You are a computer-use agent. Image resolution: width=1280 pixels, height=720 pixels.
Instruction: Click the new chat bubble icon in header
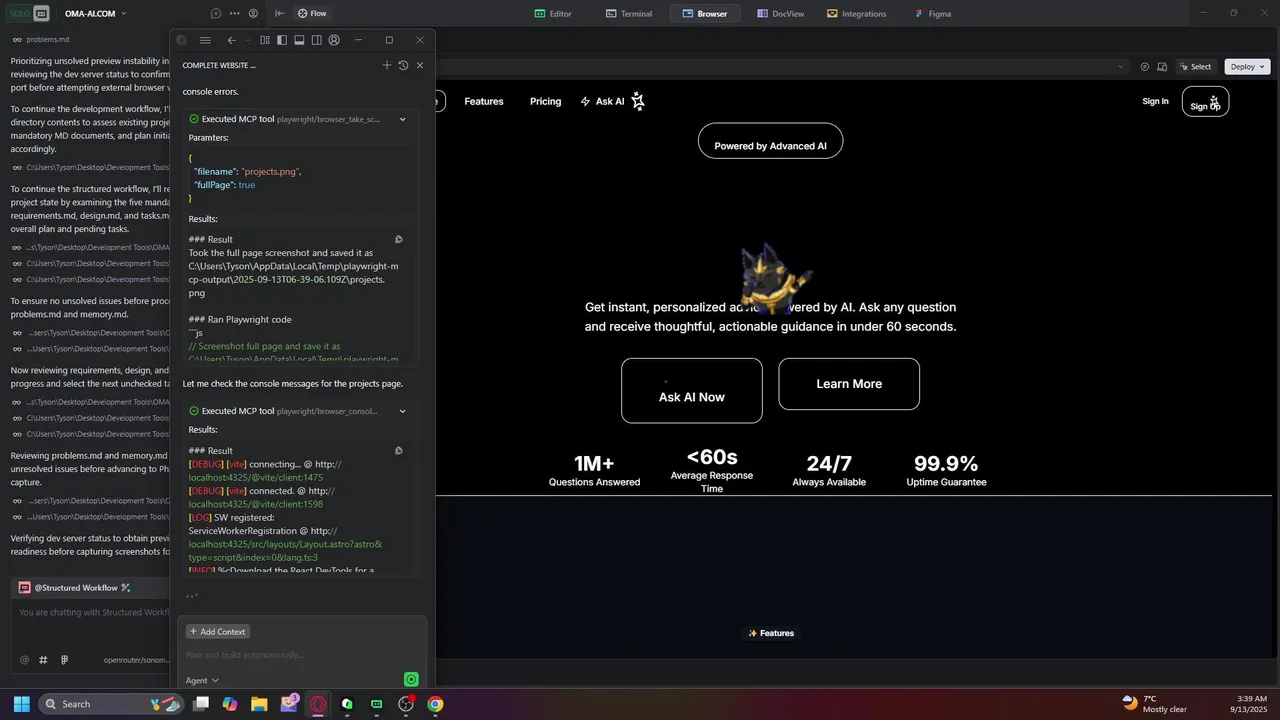[x=216, y=13]
